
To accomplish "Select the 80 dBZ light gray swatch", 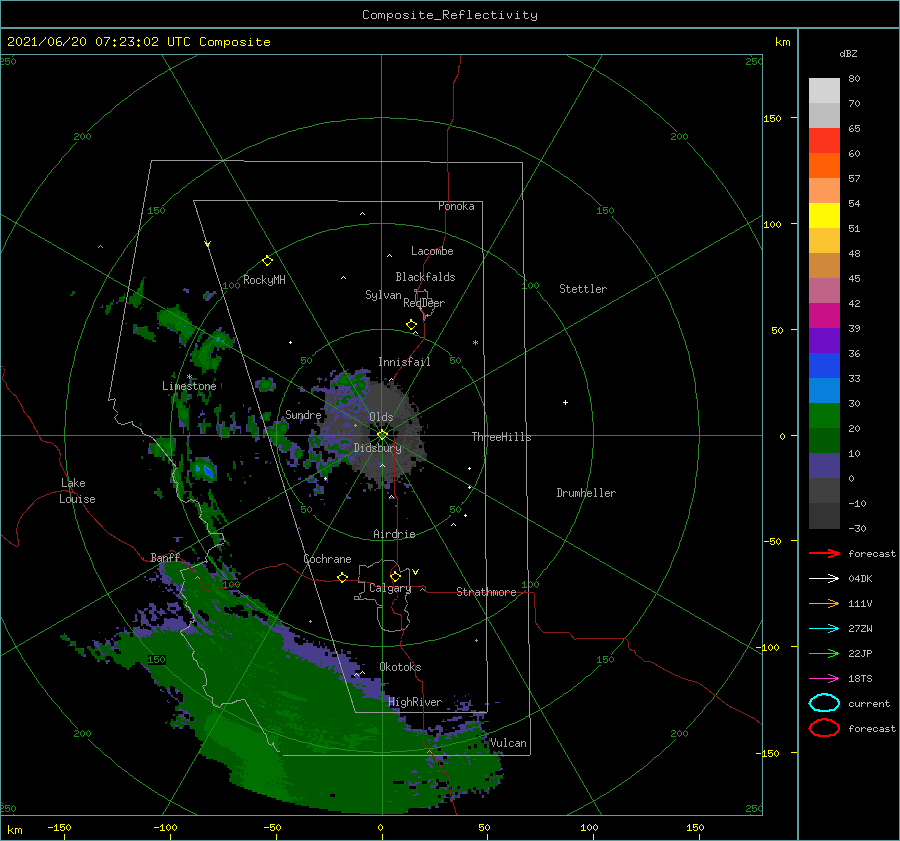I will click(824, 90).
